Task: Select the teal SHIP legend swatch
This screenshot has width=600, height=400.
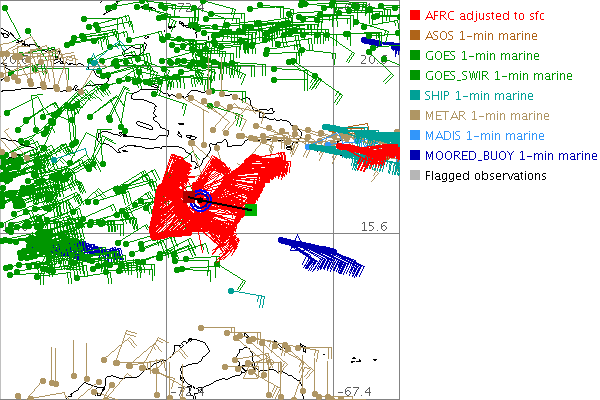Action: tap(416, 96)
